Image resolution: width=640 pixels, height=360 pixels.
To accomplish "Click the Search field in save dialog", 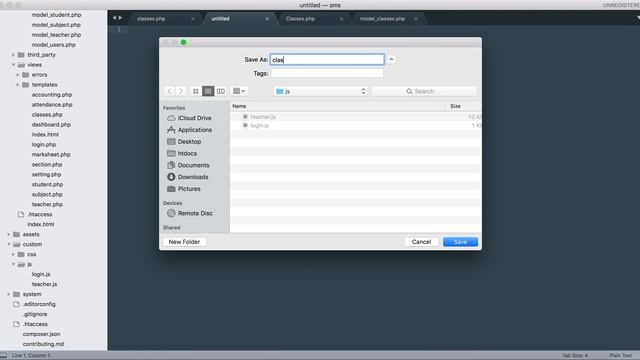I will click(x=424, y=91).
